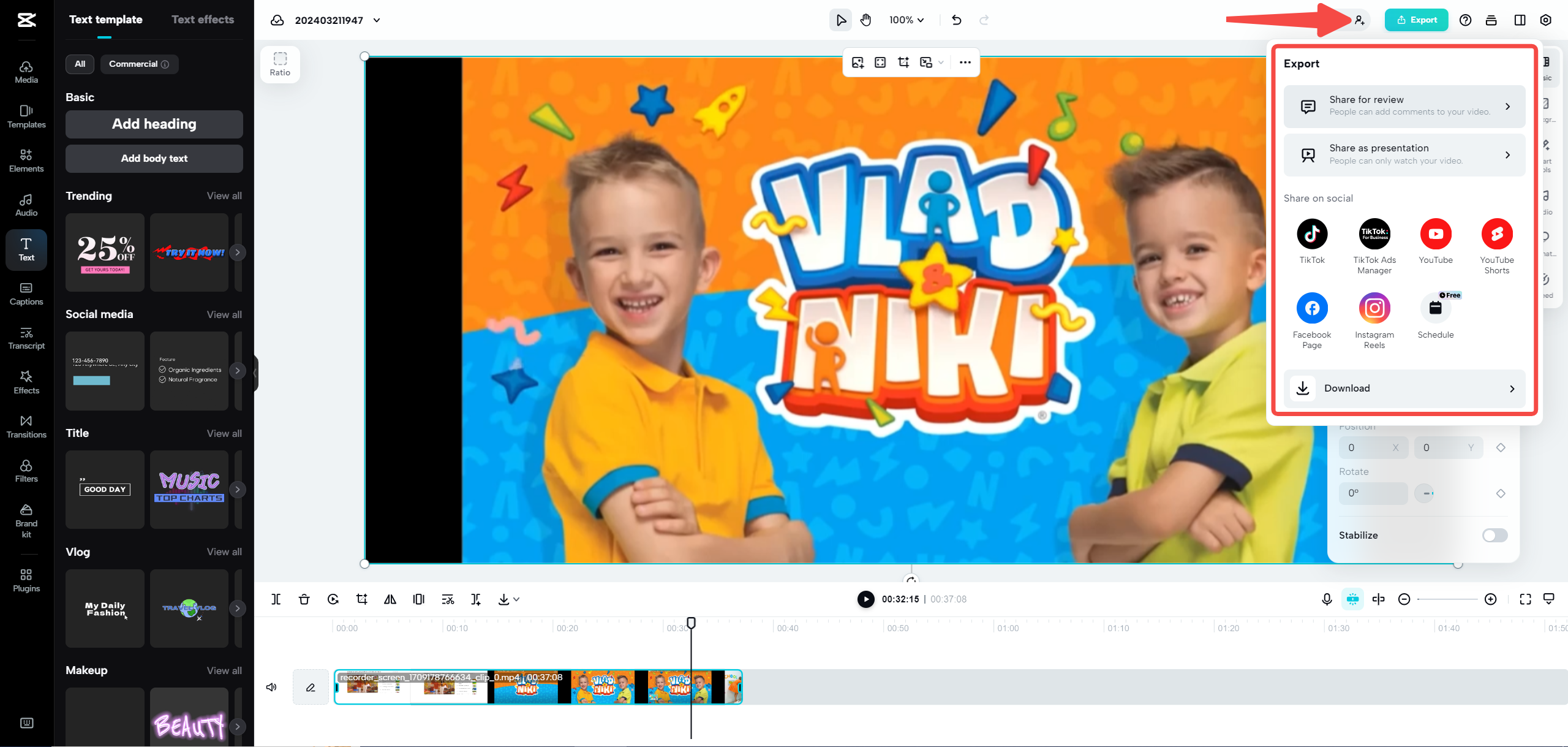
Task: Toggle the Stabilize switch
Action: 1494,535
